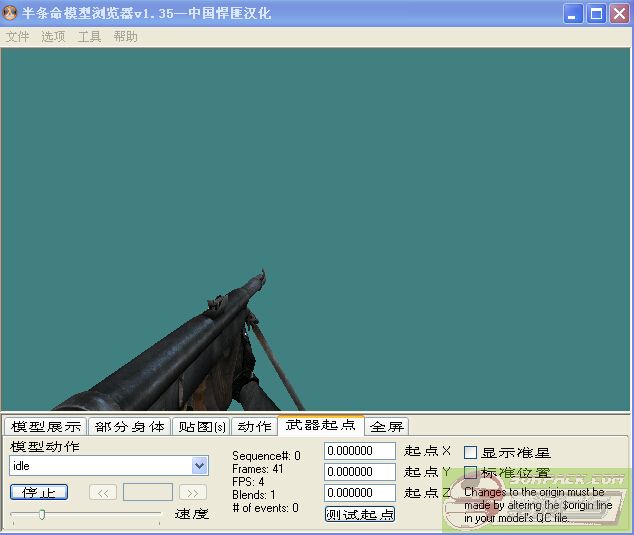Switch to the 模型展示 tab

(45, 426)
